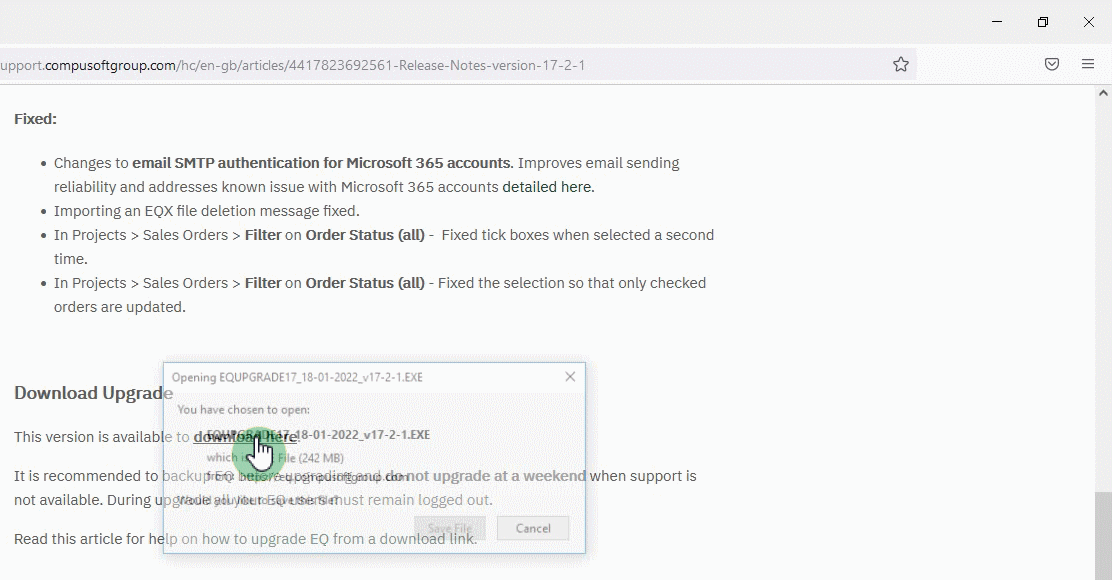
Task: Click the address bar URL
Action: [x=293, y=65]
